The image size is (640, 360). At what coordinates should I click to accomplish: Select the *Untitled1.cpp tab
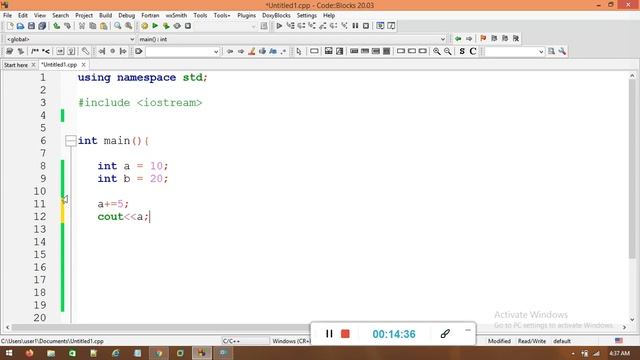pyautogui.click(x=59, y=65)
